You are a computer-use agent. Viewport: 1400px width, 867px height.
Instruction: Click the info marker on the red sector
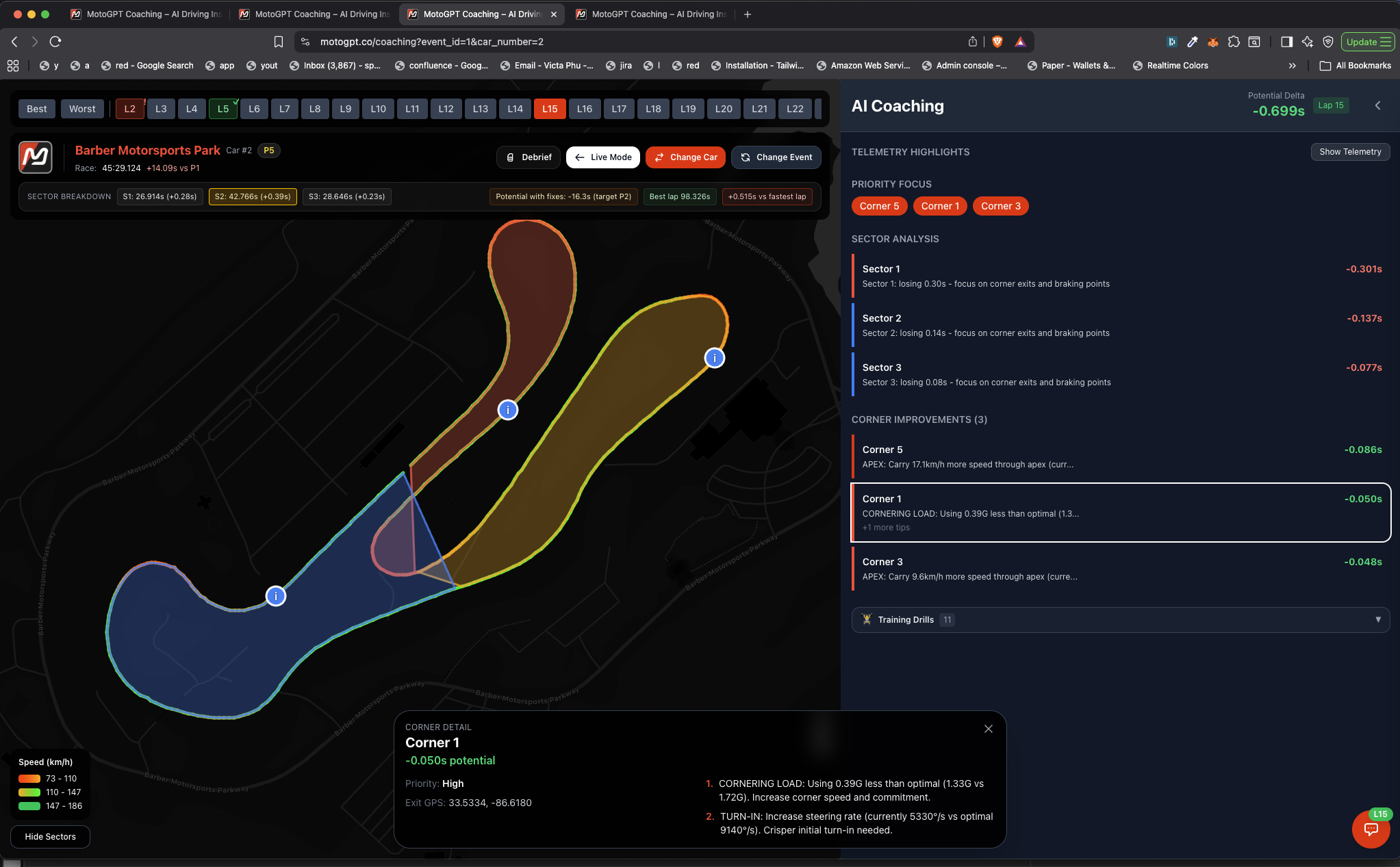click(x=508, y=410)
